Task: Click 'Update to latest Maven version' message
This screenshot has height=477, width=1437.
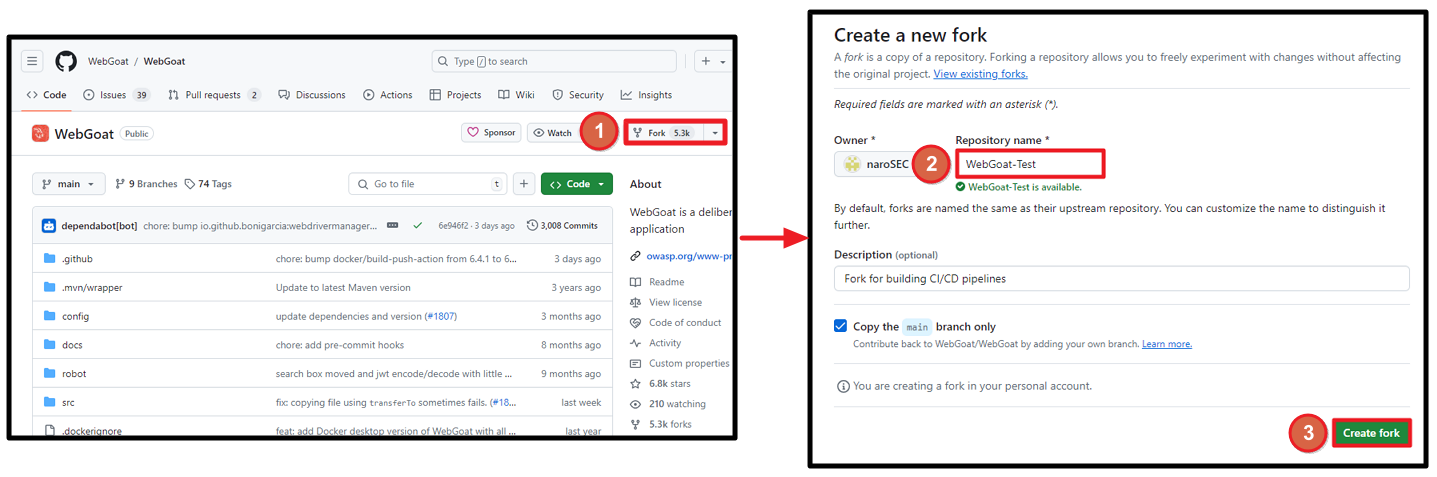Action: click(343, 287)
